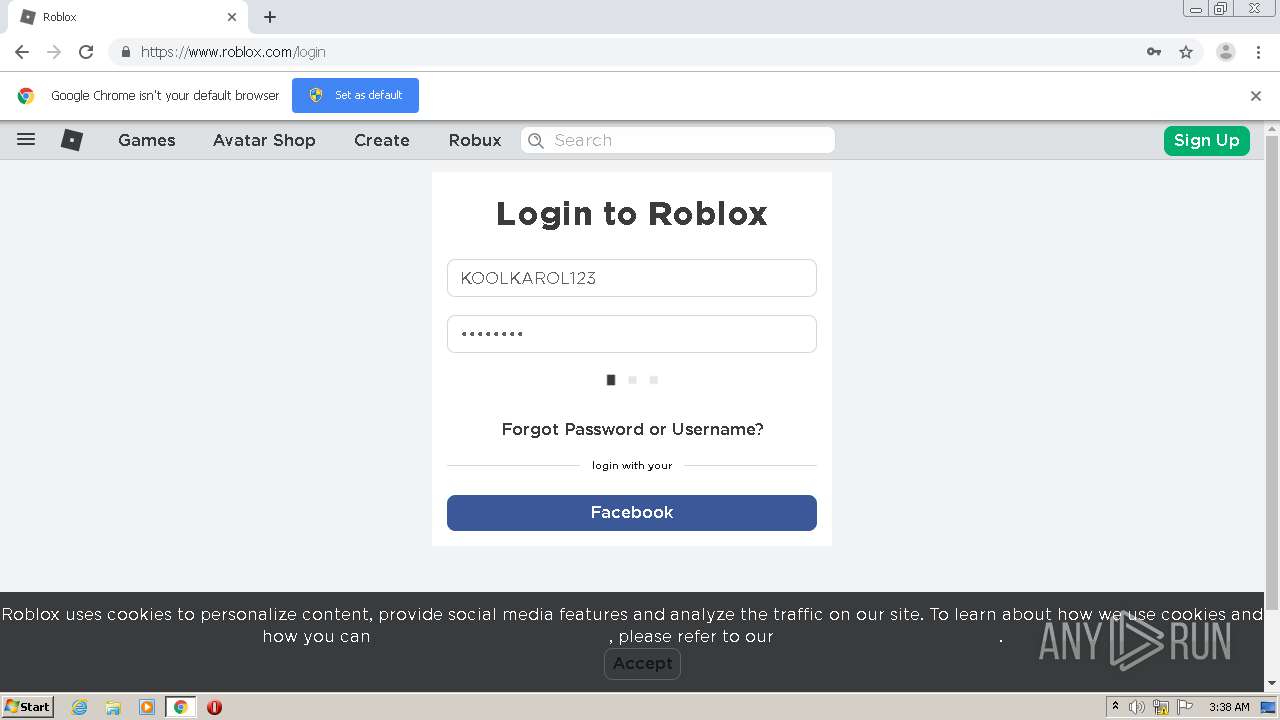Set Chrome as default browser
Viewport: 1280px width, 720px height.
pyautogui.click(x=355, y=95)
